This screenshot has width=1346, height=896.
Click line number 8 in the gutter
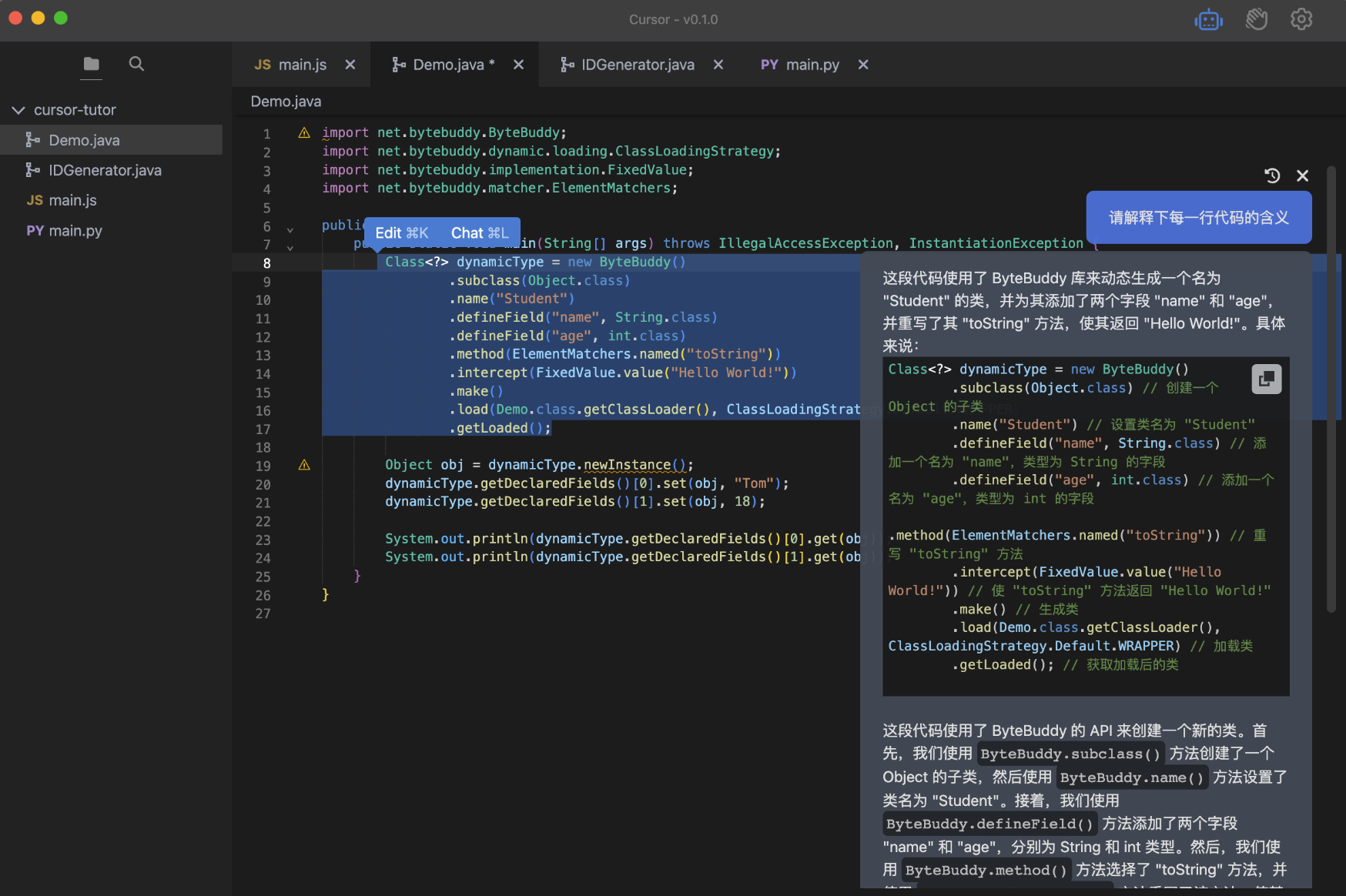pos(267,263)
